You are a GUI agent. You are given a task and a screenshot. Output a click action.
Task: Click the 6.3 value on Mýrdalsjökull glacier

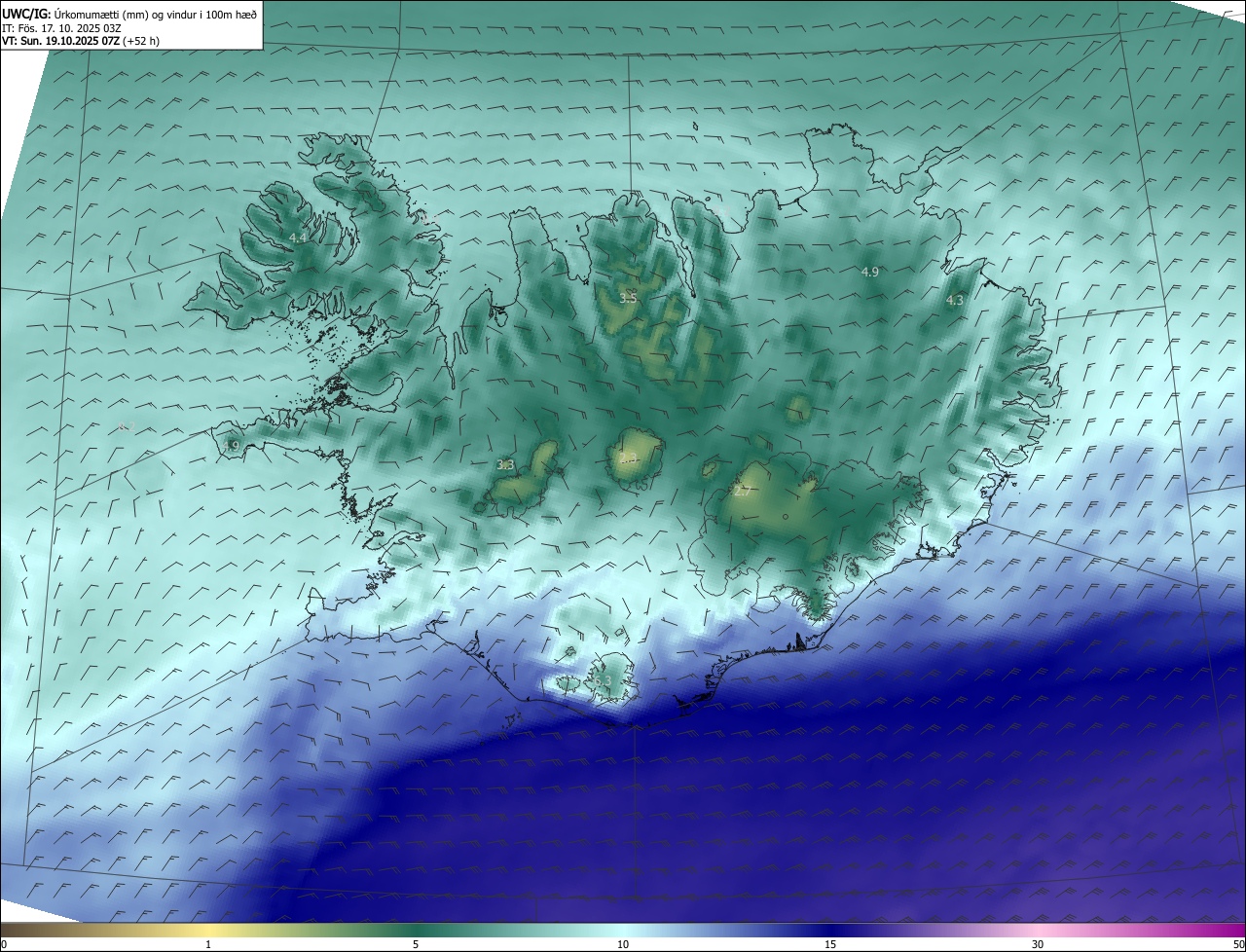(603, 681)
